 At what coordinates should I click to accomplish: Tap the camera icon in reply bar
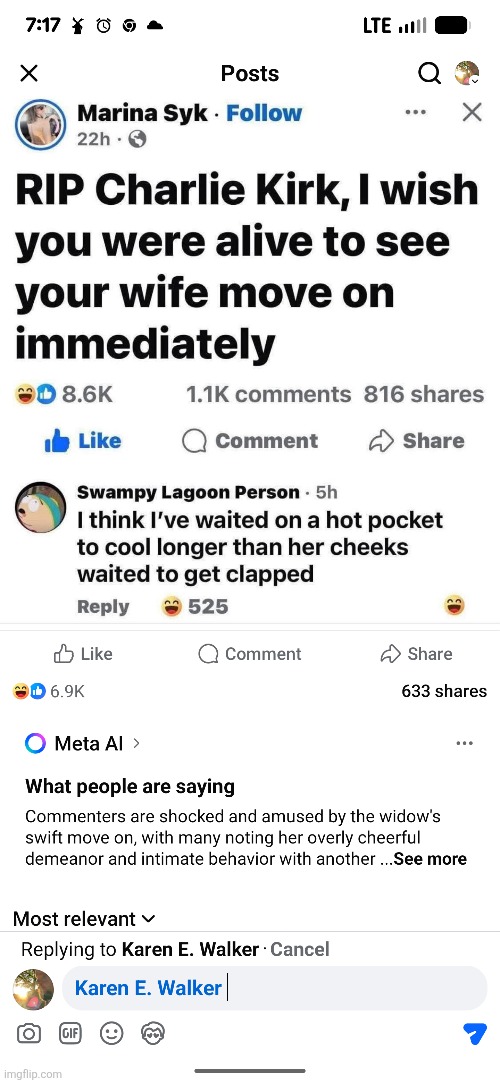pos(29,1033)
